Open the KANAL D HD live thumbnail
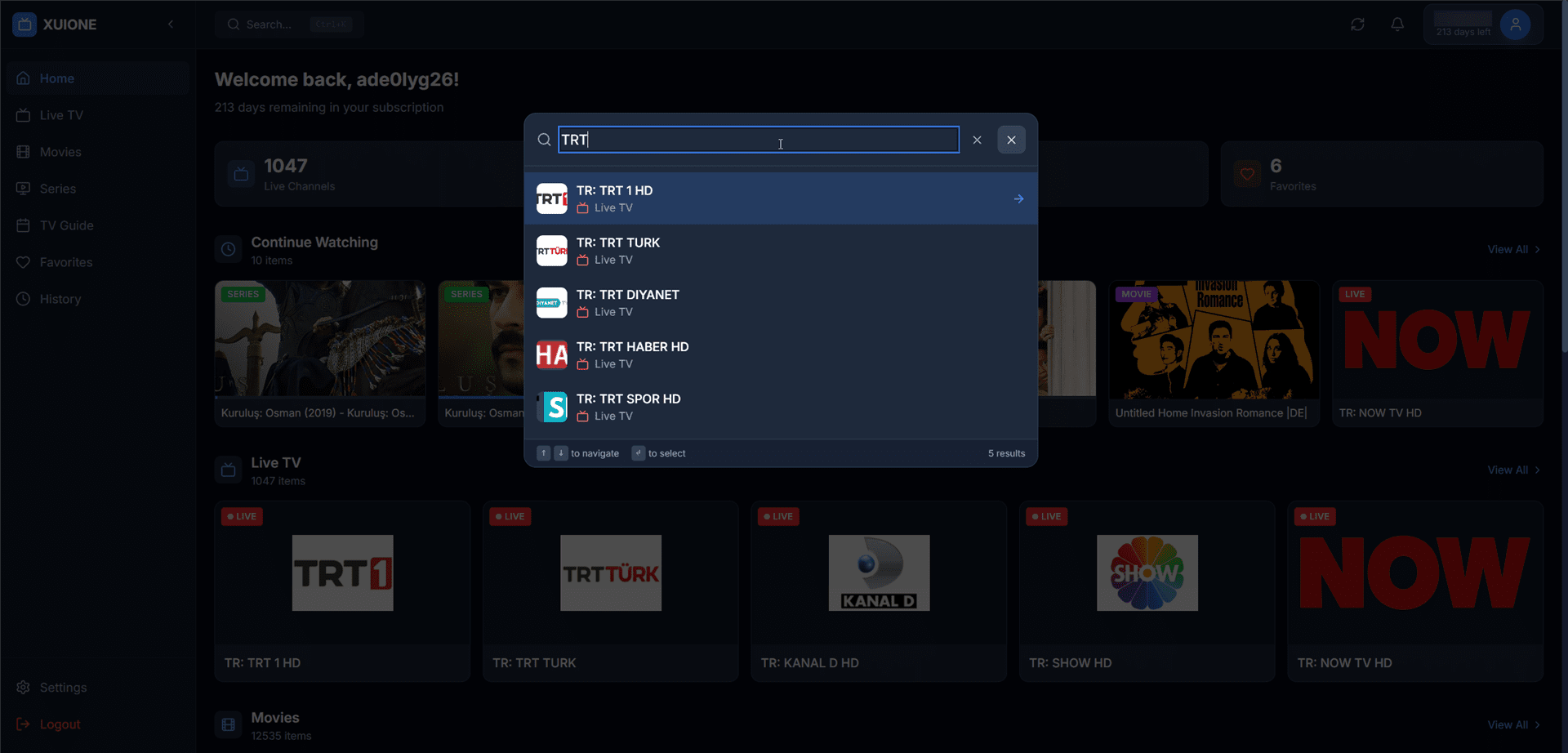 (879, 573)
